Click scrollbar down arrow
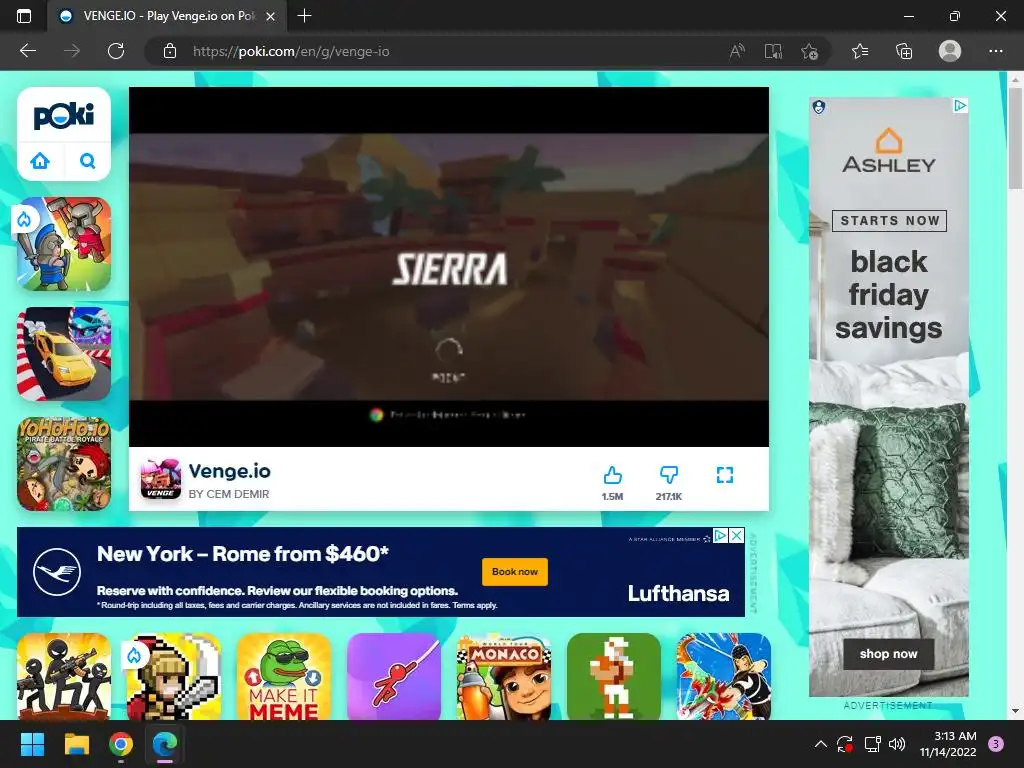 [x=1015, y=711]
